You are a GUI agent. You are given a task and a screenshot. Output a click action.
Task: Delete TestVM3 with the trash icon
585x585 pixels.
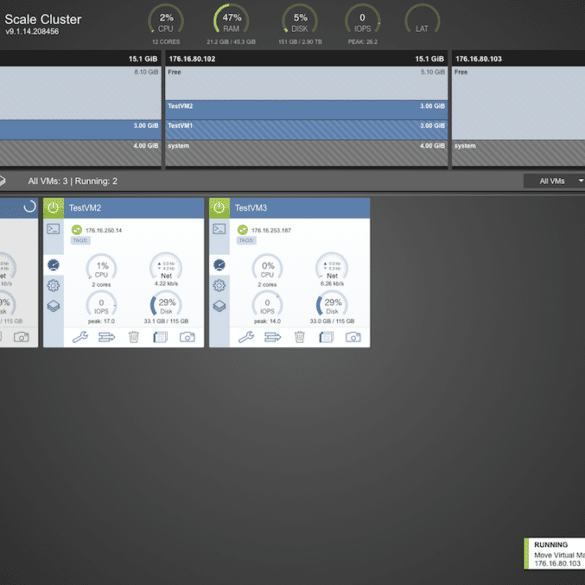(300, 337)
